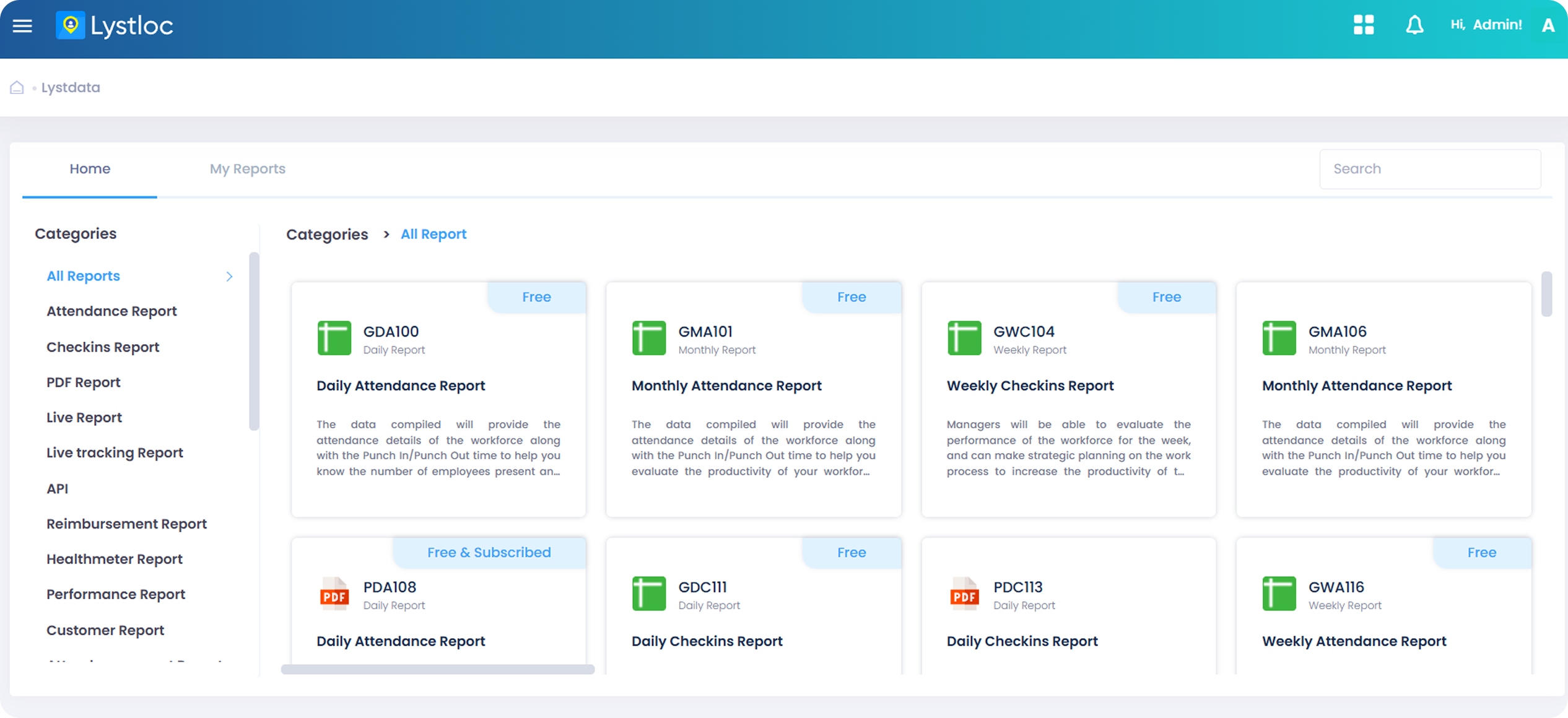The image size is (1568, 718).
Task: Open the notifications bell
Action: click(1414, 25)
